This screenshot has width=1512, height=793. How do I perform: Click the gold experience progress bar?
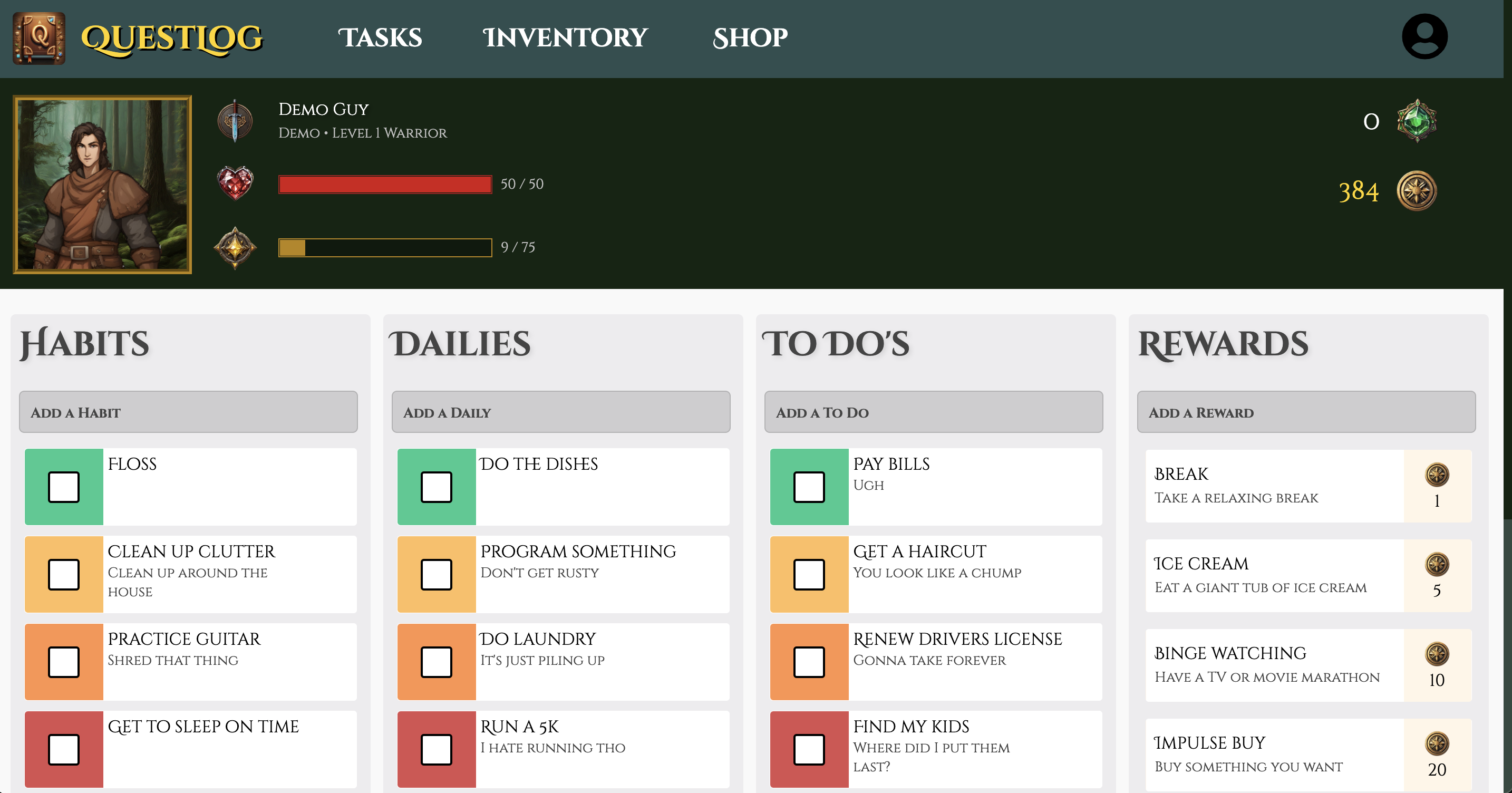(x=385, y=248)
